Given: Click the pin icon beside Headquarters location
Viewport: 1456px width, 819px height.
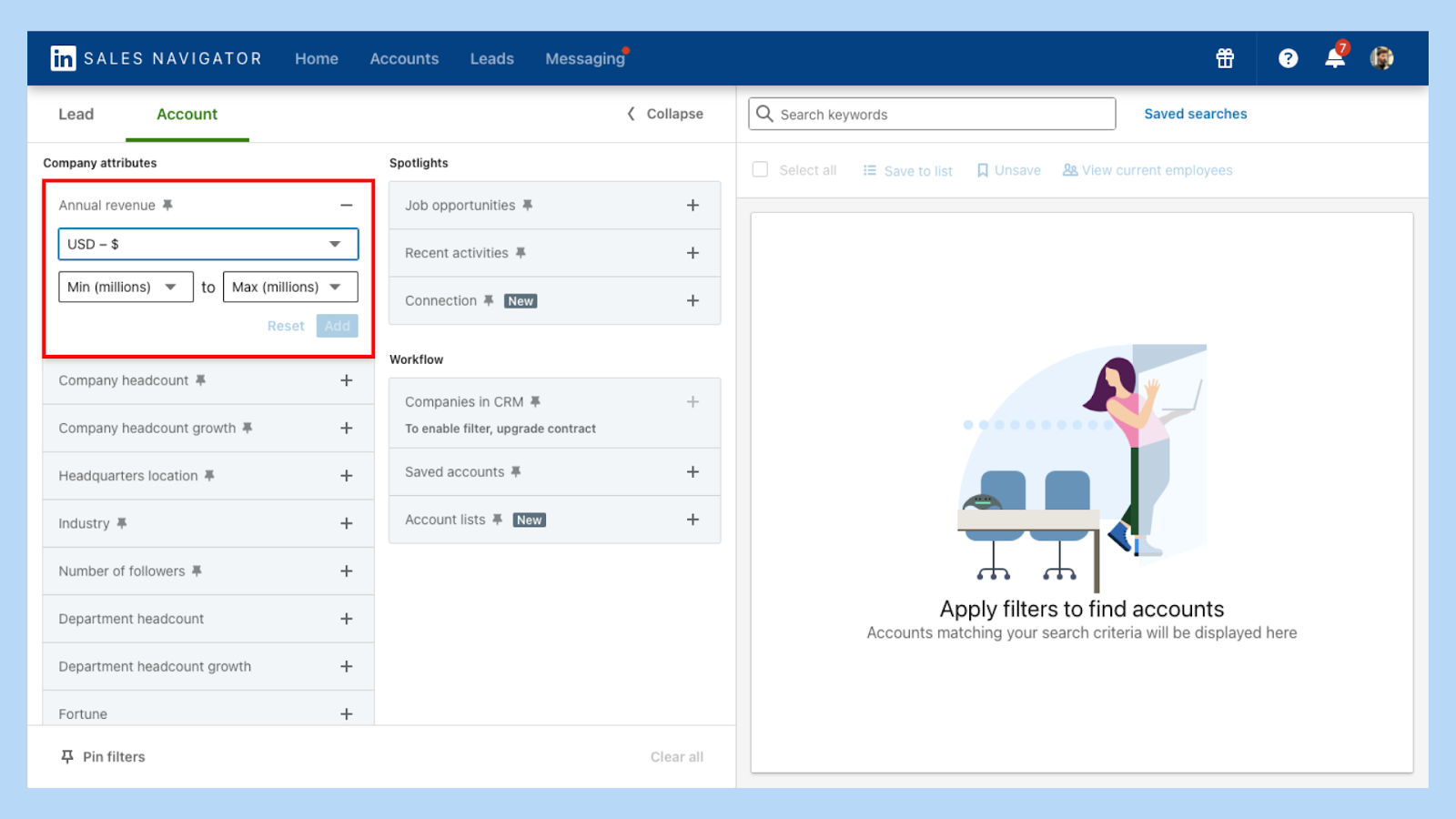Looking at the screenshot, I should coord(209,476).
